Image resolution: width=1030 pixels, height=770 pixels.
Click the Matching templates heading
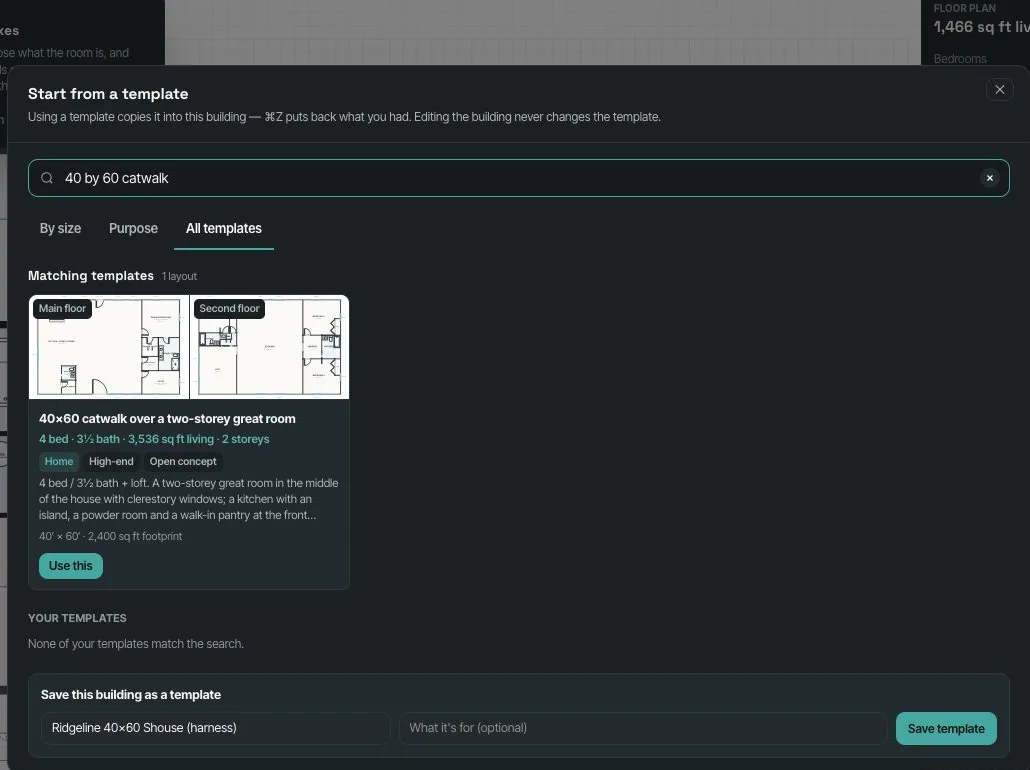tap(91, 276)
